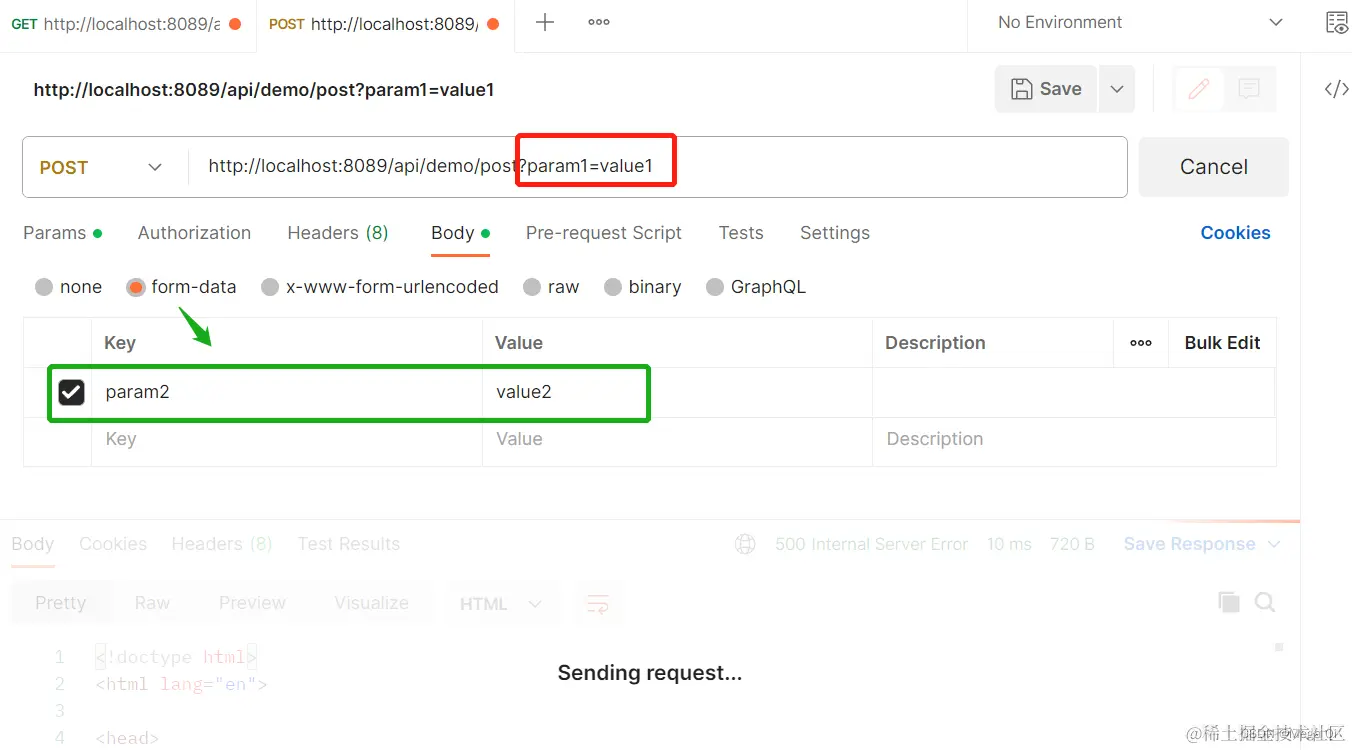Click the 500 Internal Server Error status
1352x750 pixels.
(x=871, y=544)
